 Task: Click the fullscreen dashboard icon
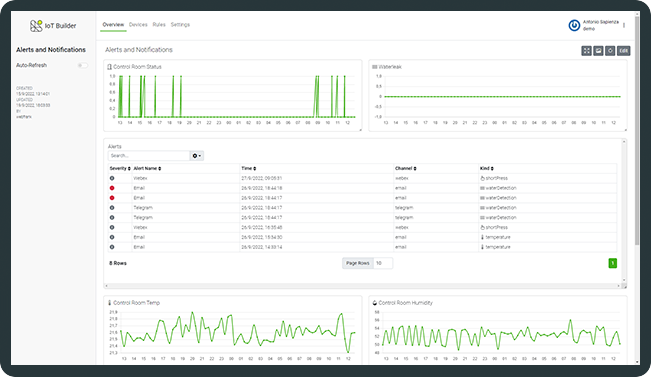point(586,51)
